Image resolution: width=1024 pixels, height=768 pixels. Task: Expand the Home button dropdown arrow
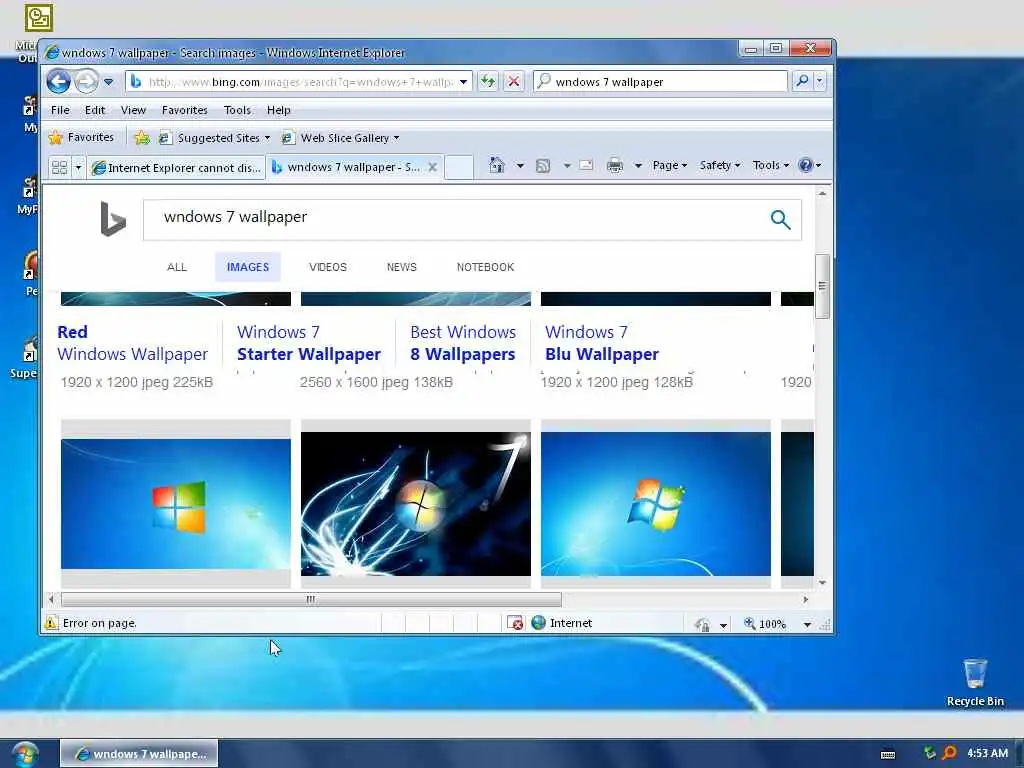click(x=520, y=166)
